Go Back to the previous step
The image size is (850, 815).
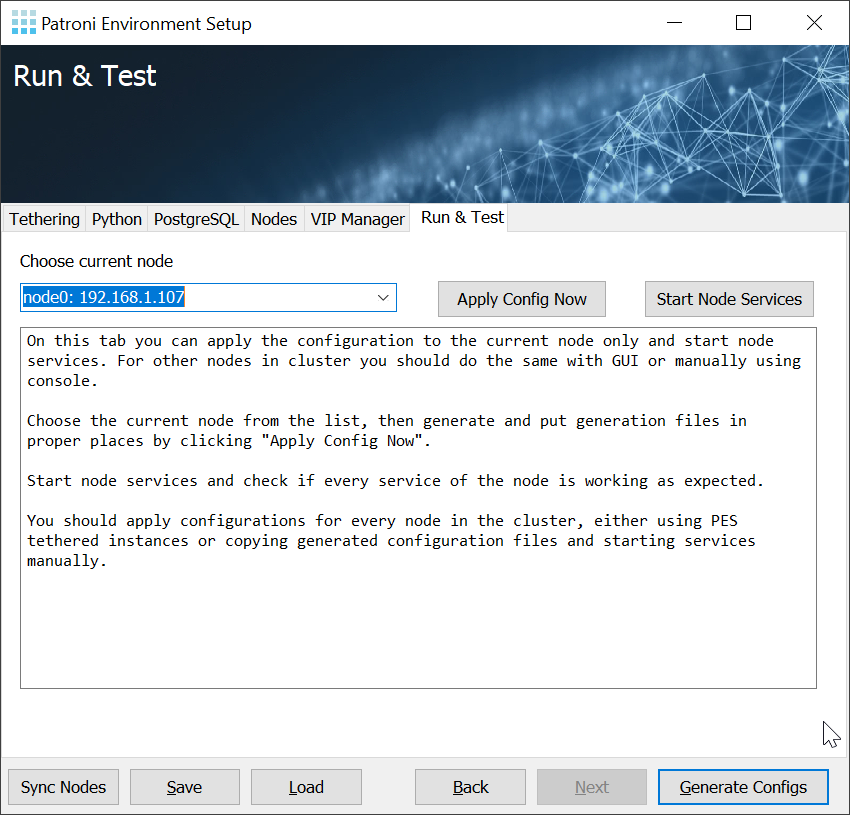pyautogui.click(x=470, y=787)
